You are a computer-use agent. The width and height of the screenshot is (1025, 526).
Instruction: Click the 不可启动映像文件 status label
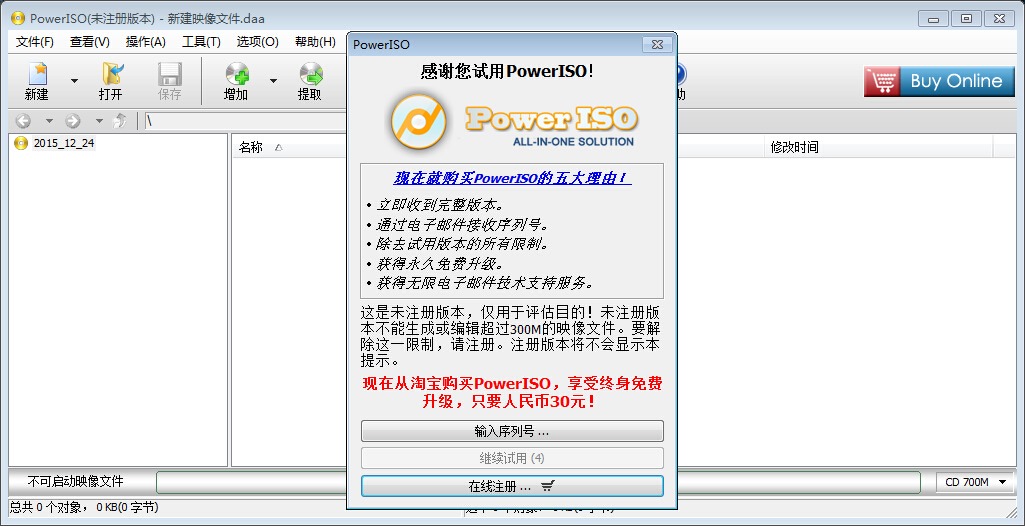(x=76, y=482)
